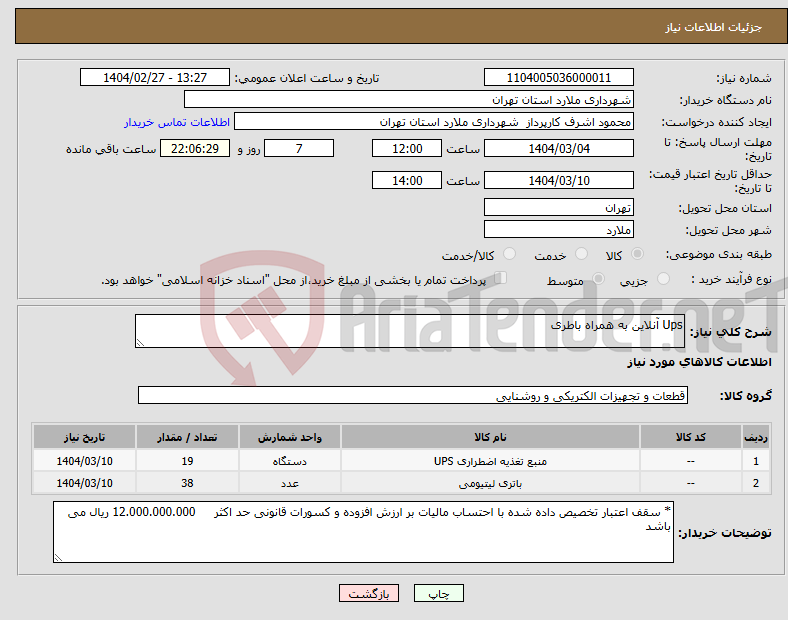Click the price validity date field 1404/03/10

point(558,180)
